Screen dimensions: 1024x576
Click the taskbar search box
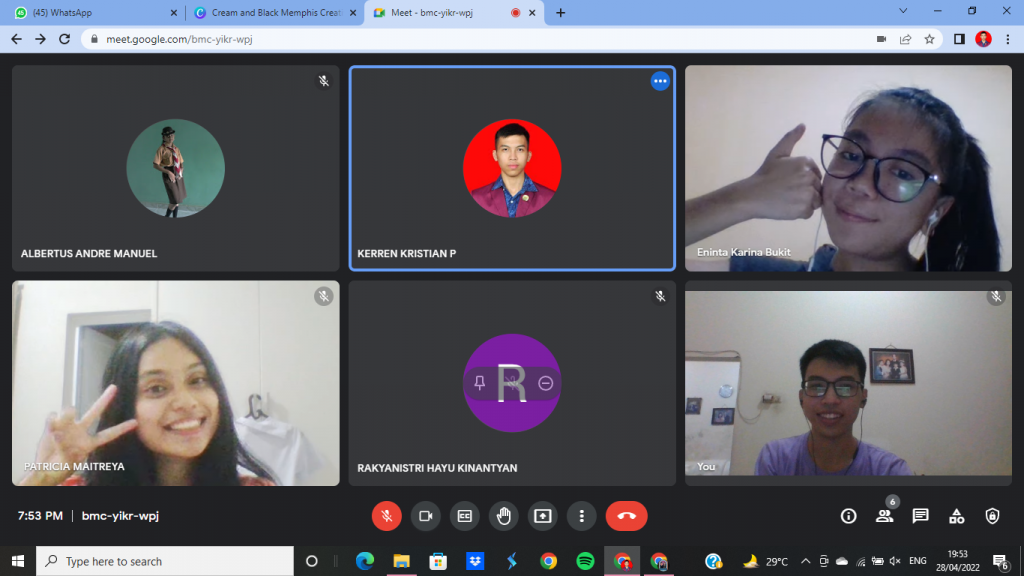coord(165,561)
